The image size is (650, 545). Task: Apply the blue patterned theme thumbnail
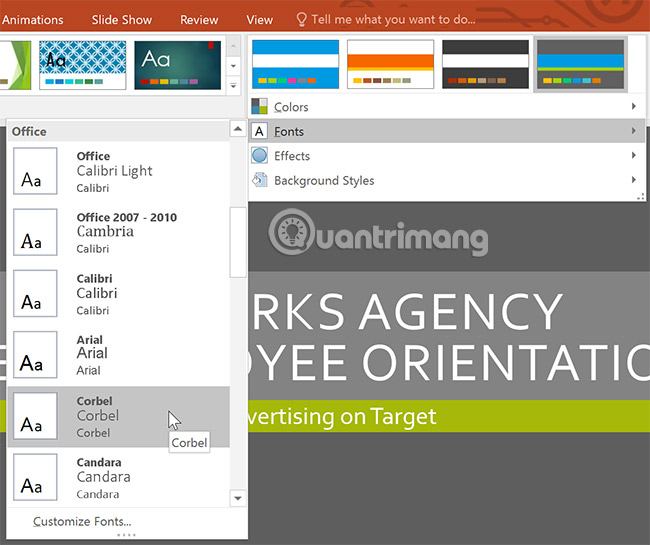click(x=82, y=65)
